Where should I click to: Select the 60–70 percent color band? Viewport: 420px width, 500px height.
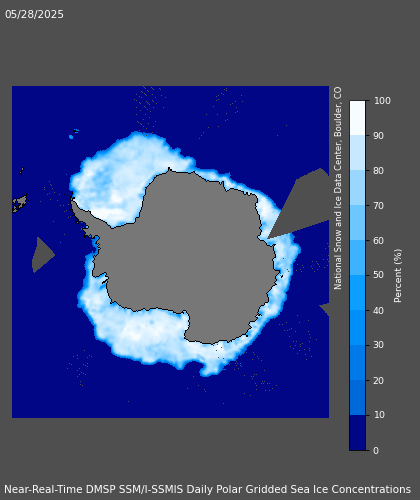point(357,223)
